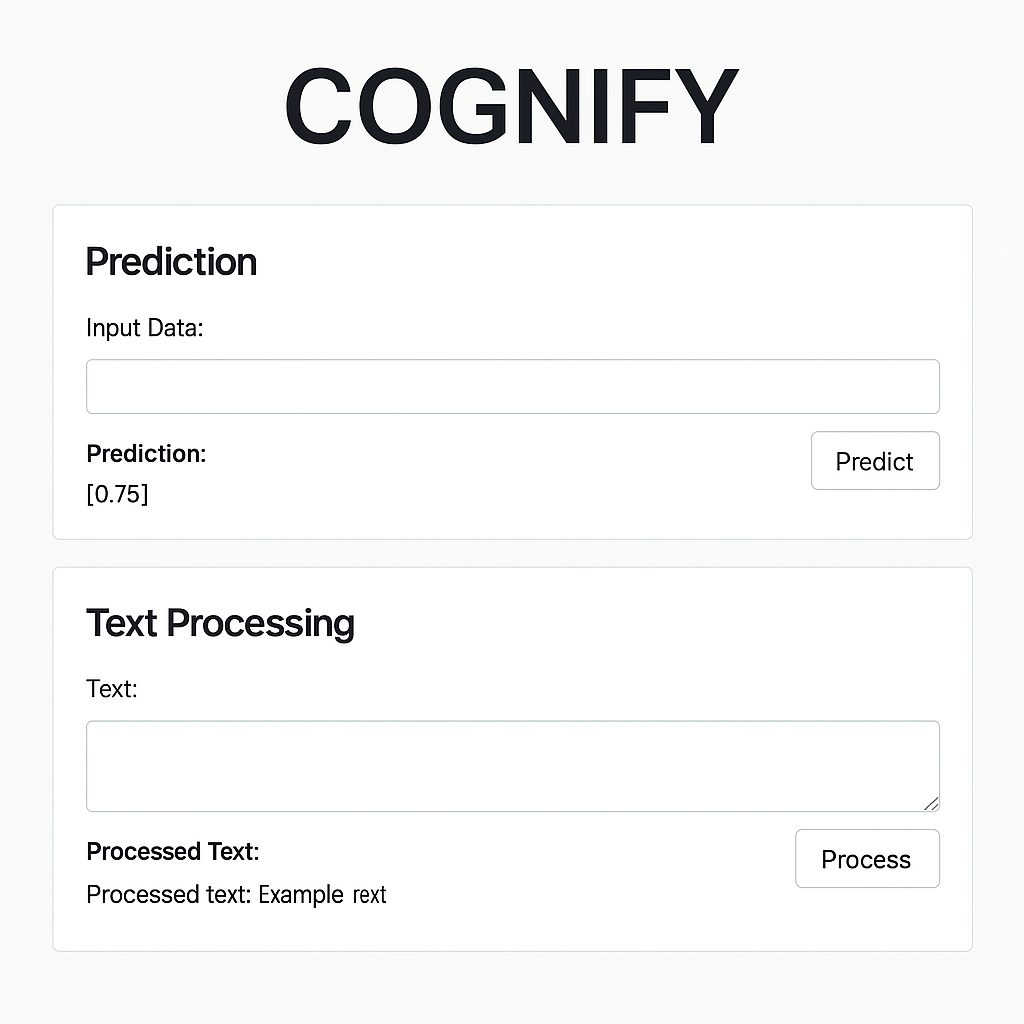The image size is (1024, 1024).
Task: Focus the Input Data text field
Action: [513, 387]
